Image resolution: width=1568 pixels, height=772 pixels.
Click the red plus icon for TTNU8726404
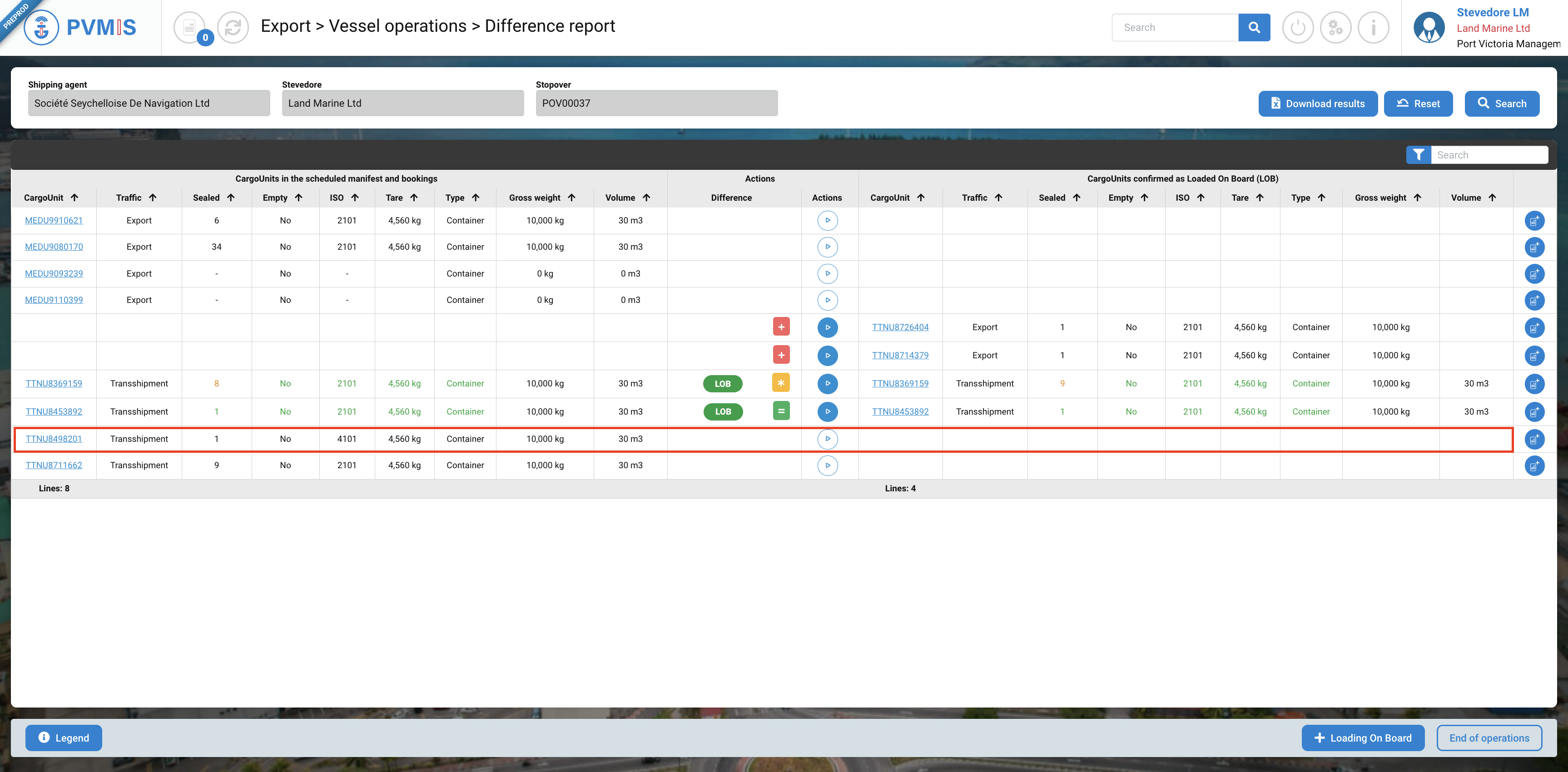[x=781, y=327]
